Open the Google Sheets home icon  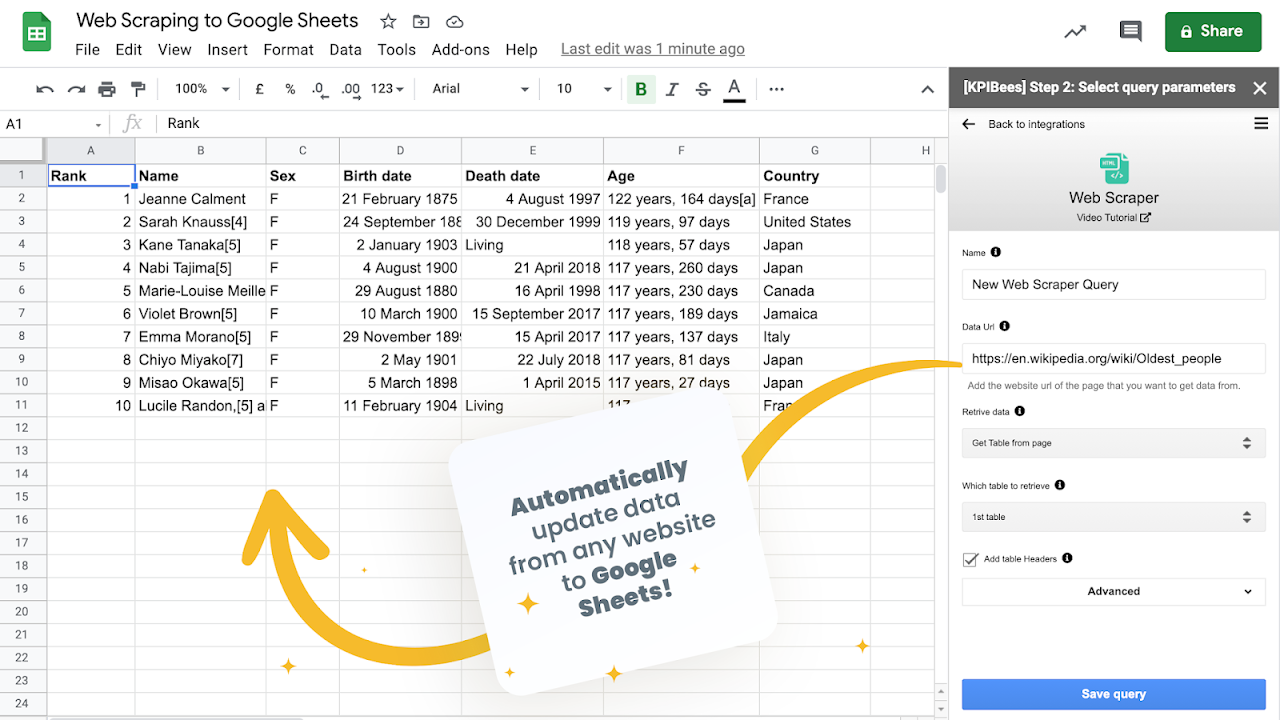(x=37, y=32)
